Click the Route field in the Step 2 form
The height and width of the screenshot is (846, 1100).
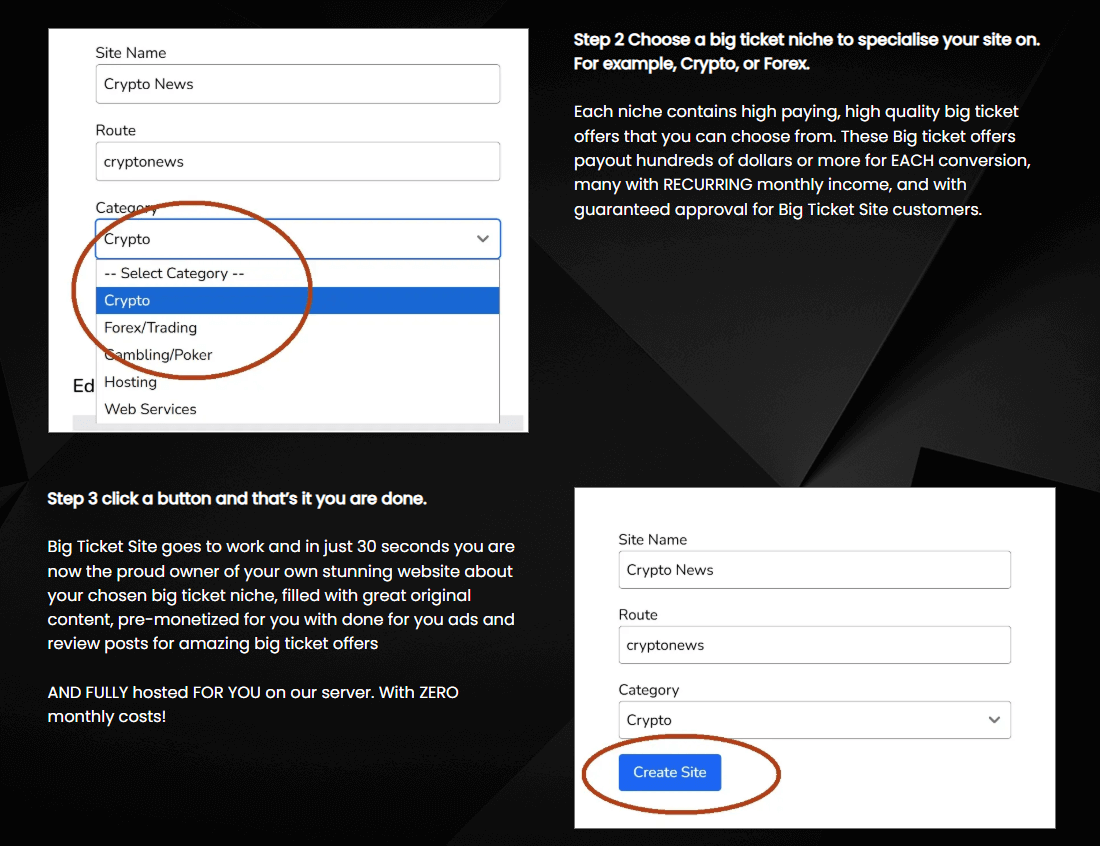297,162
